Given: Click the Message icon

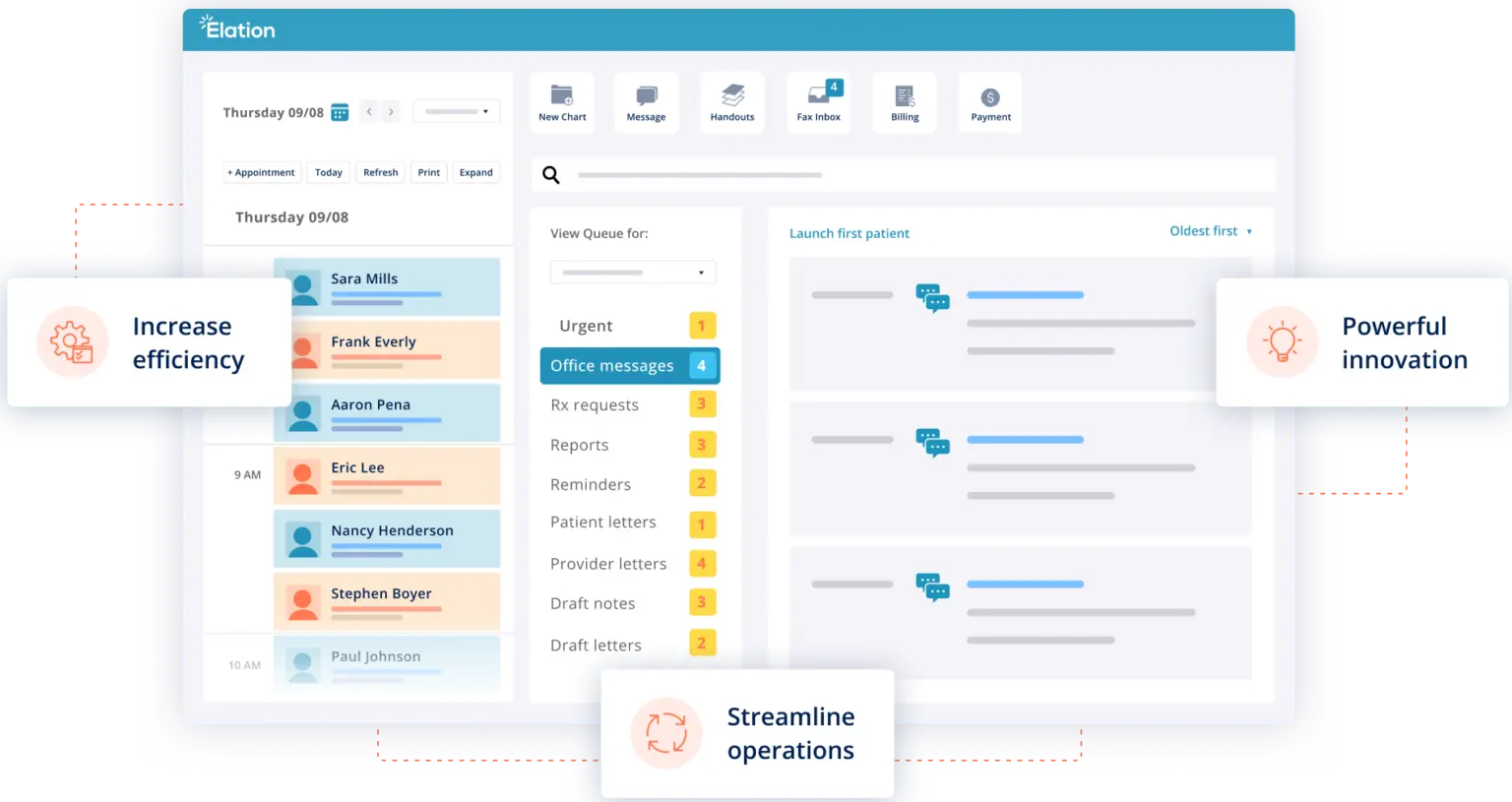Looking at the screenshot, I should (646, 101).
